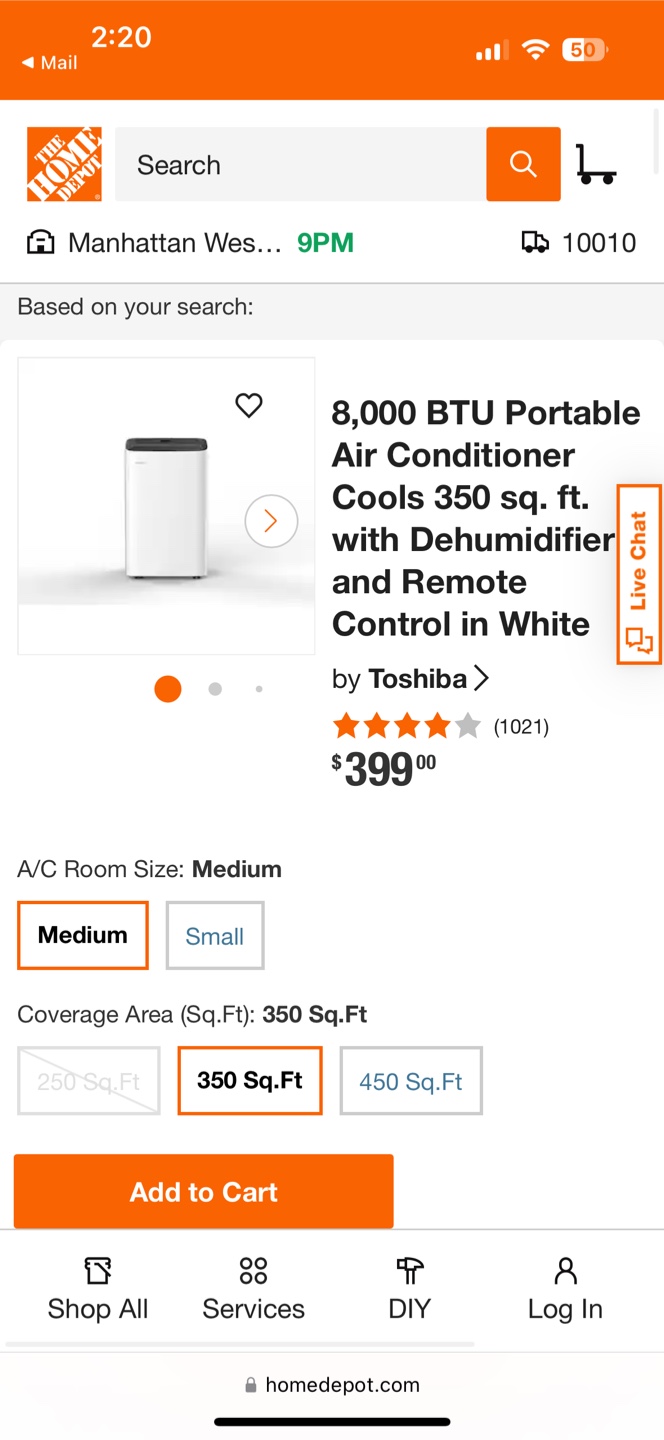Show next product image arrow
664x1440 pixels.
(x=271, y=521)
